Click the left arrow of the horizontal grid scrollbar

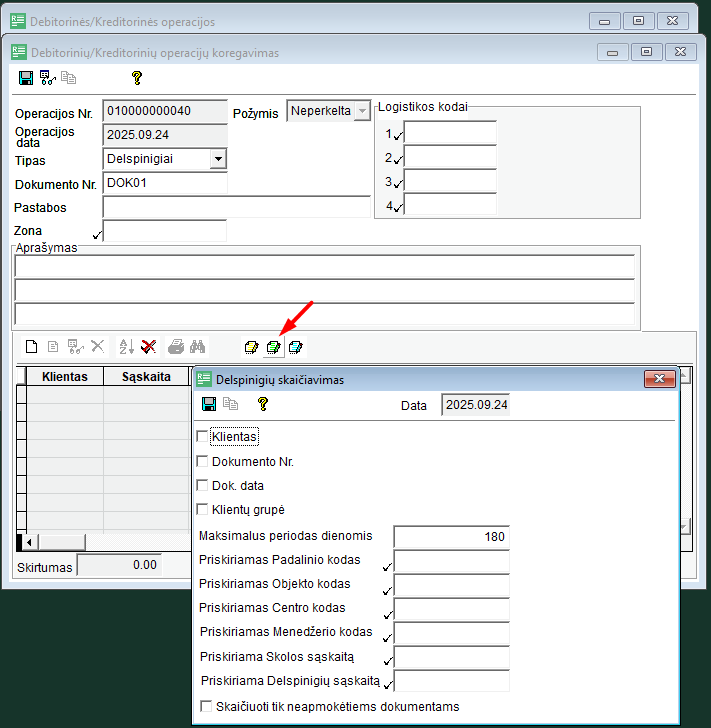pyautogui.click(x=30, y=542)
